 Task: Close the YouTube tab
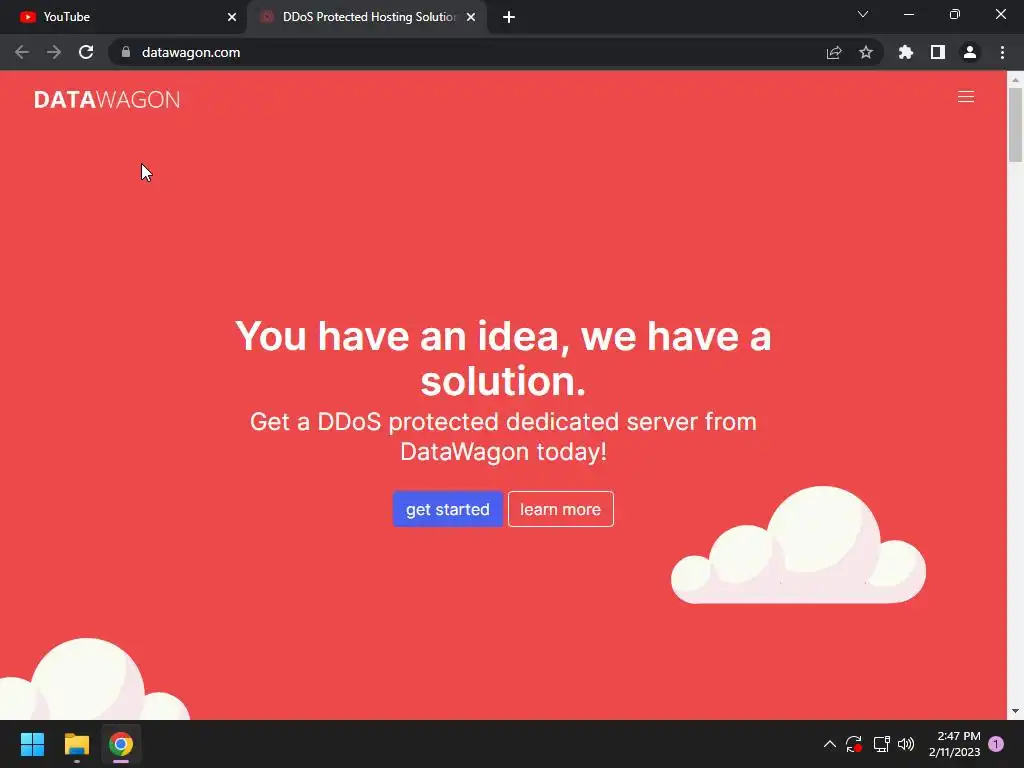[231, 17]
